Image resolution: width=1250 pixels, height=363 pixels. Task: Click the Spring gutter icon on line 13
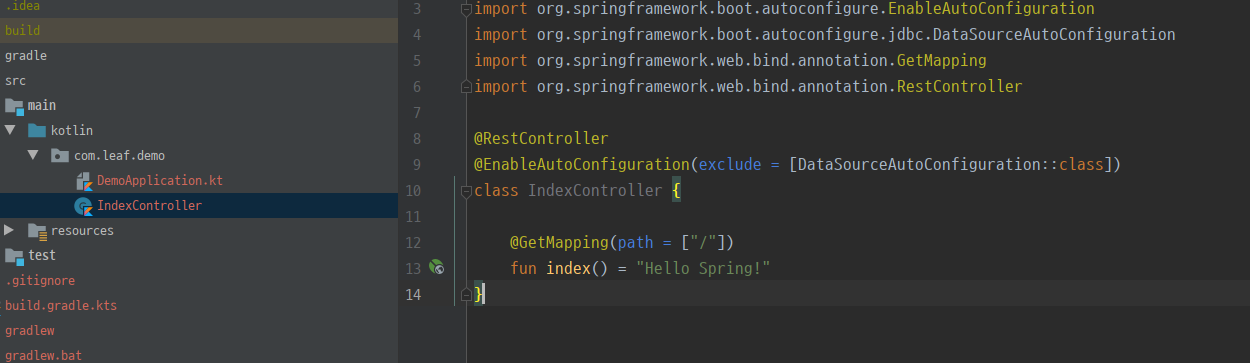[x=436, y=268]
